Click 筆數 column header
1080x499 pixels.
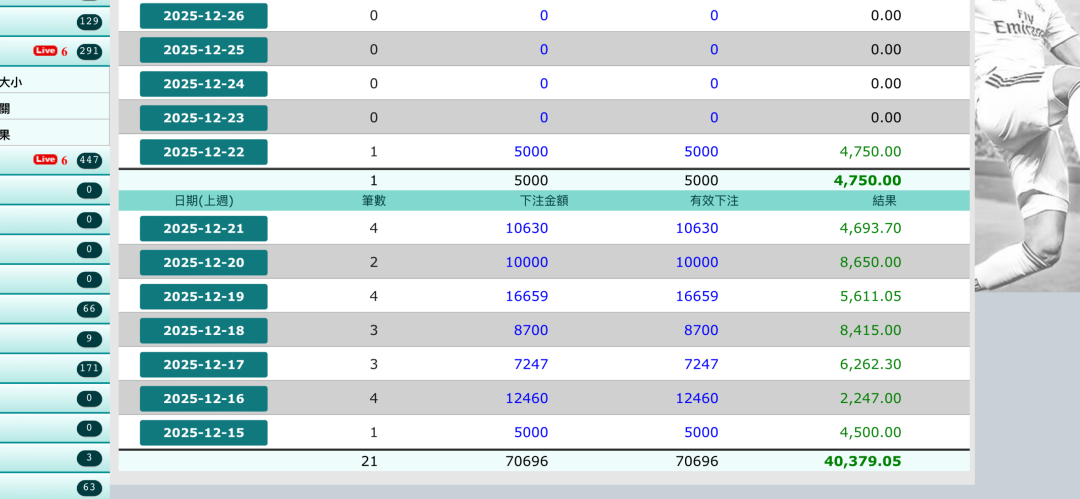[x=374, y=201]
